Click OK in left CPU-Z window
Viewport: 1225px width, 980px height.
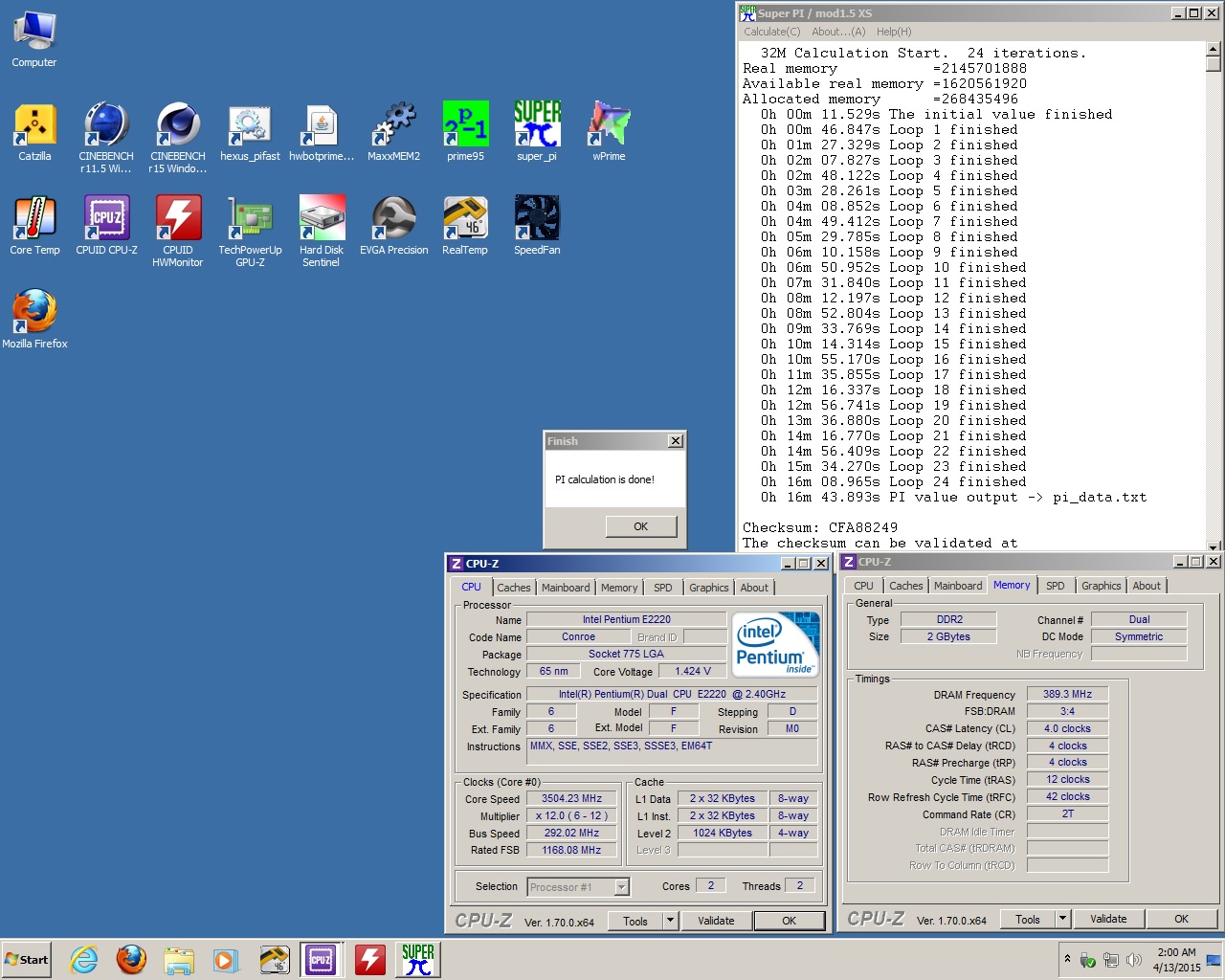click(789, 921)
